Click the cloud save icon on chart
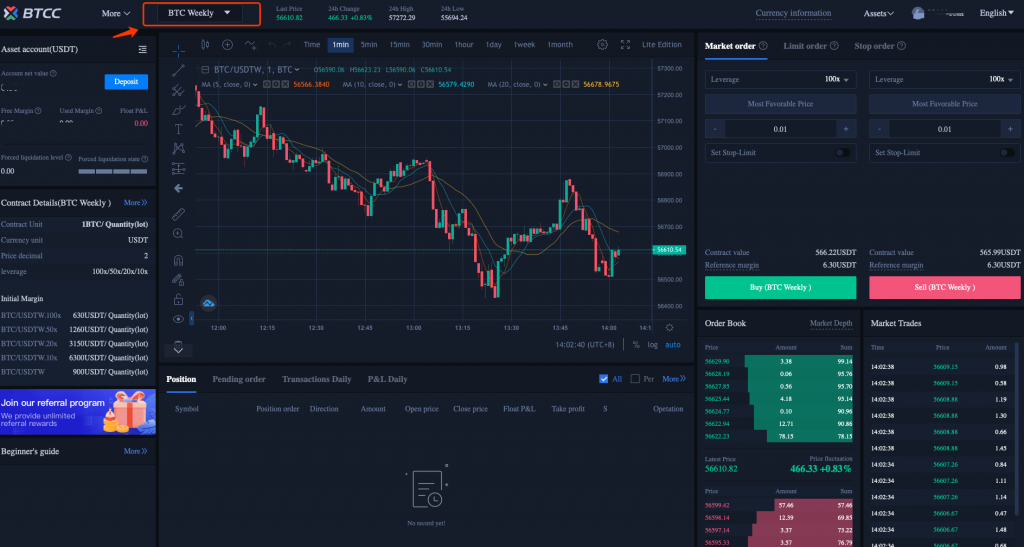1024x547 pixels. [208, 304]
